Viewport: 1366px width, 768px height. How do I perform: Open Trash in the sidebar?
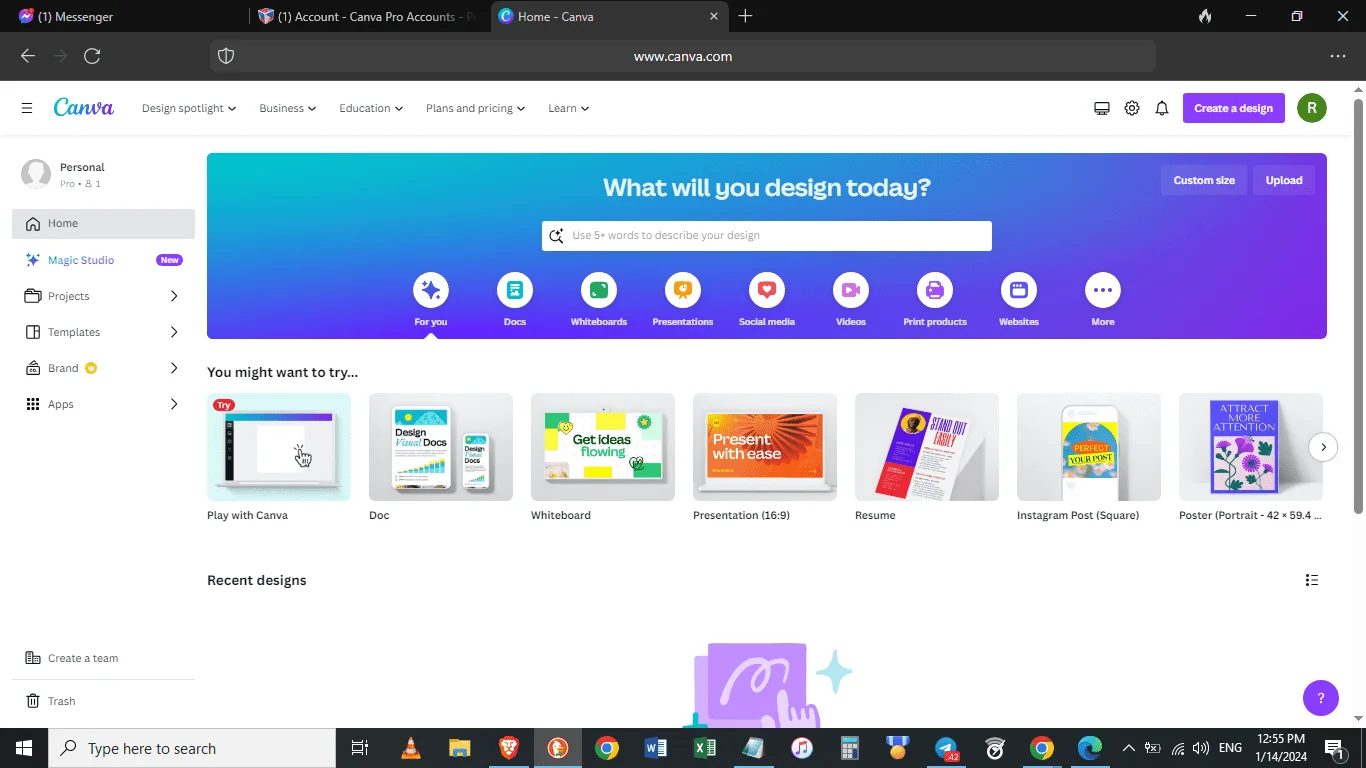click(x=103, y=701)
